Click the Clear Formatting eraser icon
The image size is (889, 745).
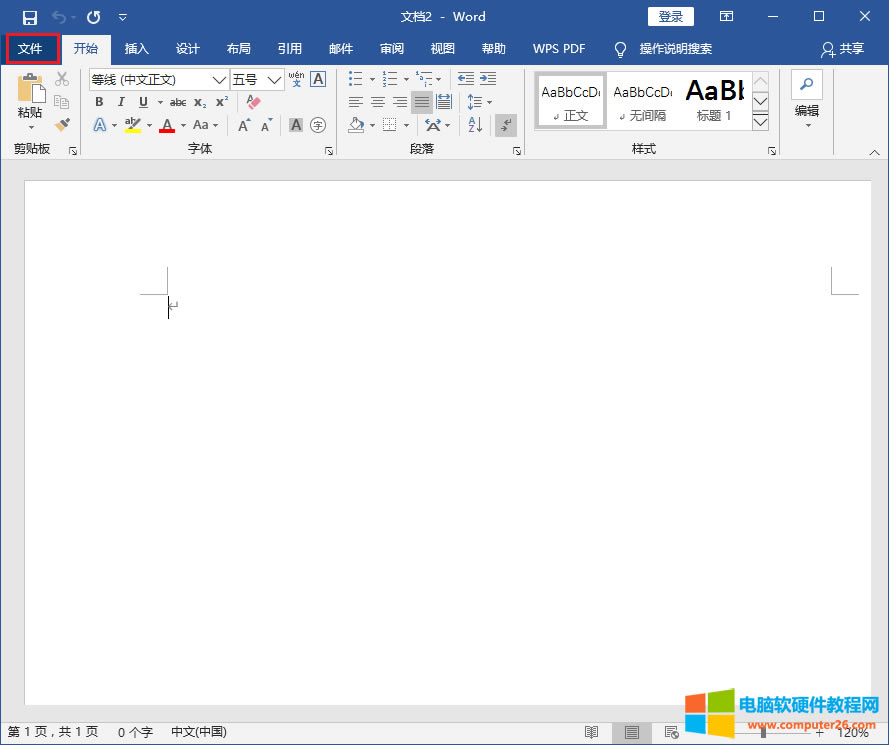252,102
